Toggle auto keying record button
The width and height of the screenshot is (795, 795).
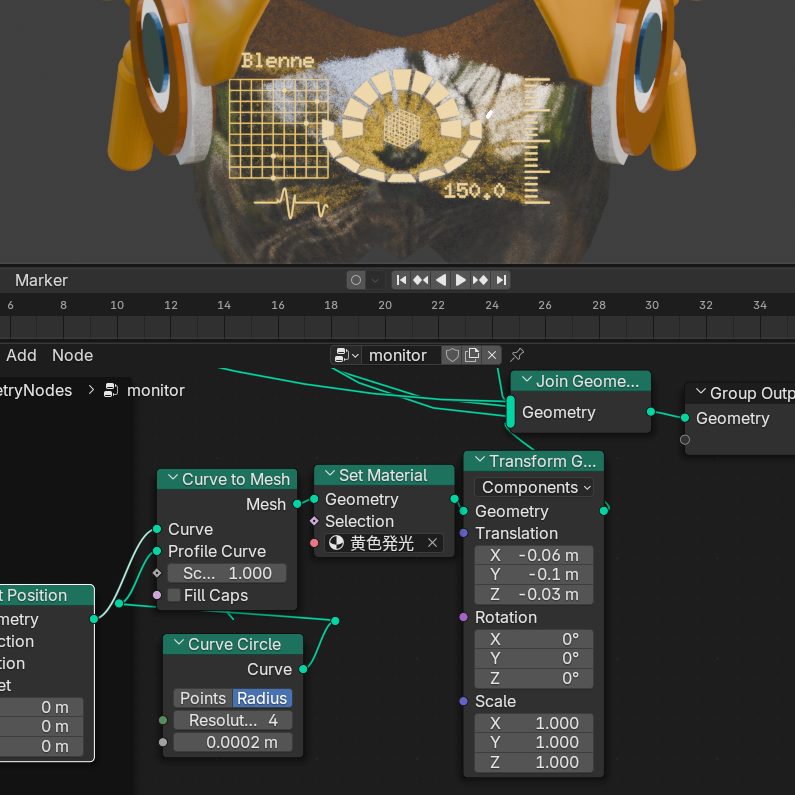coord(355,280)
